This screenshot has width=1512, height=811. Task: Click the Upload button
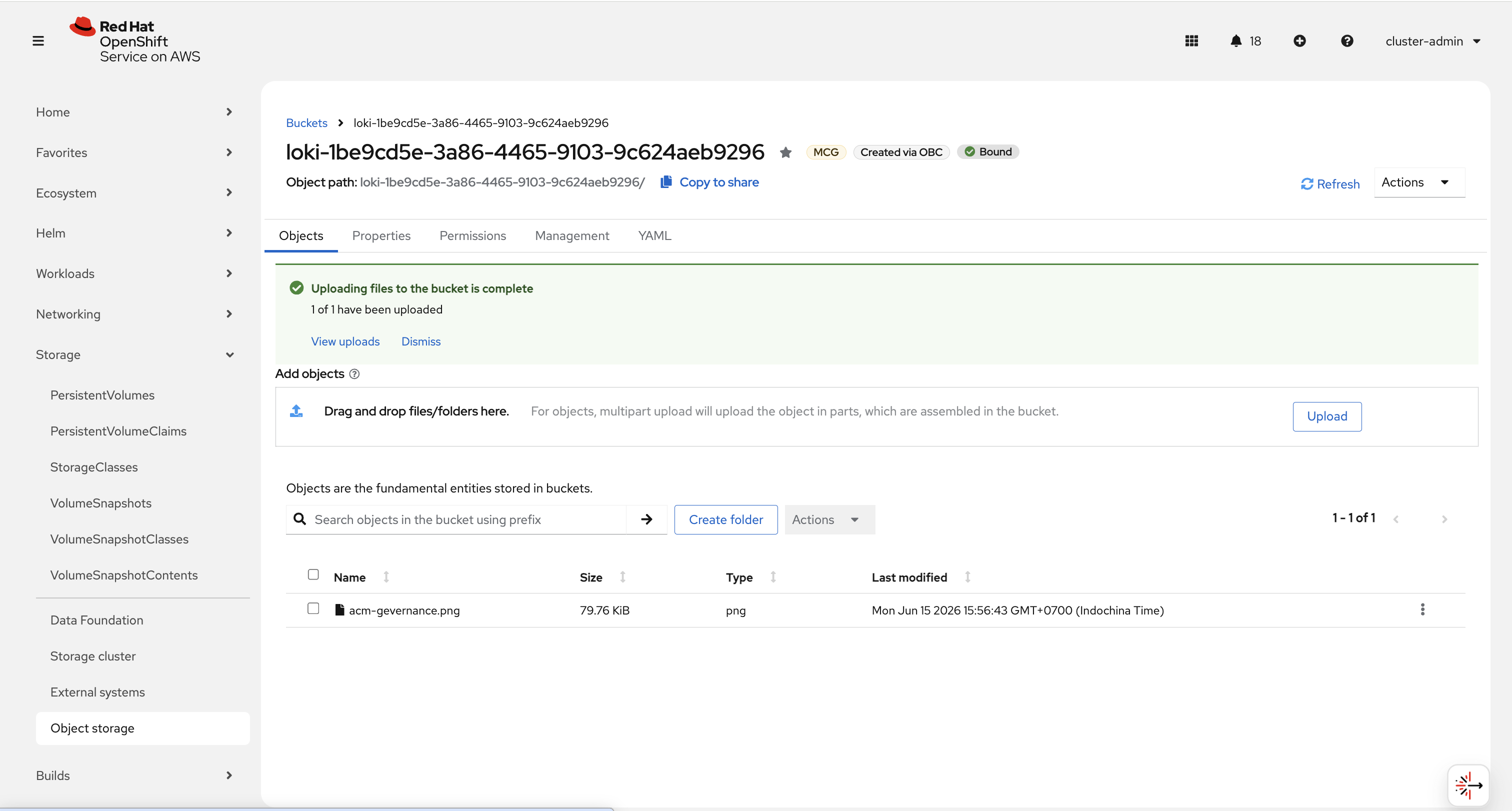1326,416
